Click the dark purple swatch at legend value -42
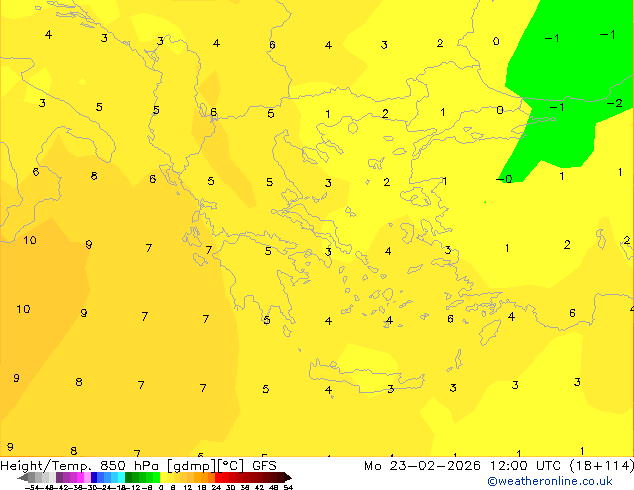This screenshot has height=490, width=634. pyautogui.click(x=59, y=477)
